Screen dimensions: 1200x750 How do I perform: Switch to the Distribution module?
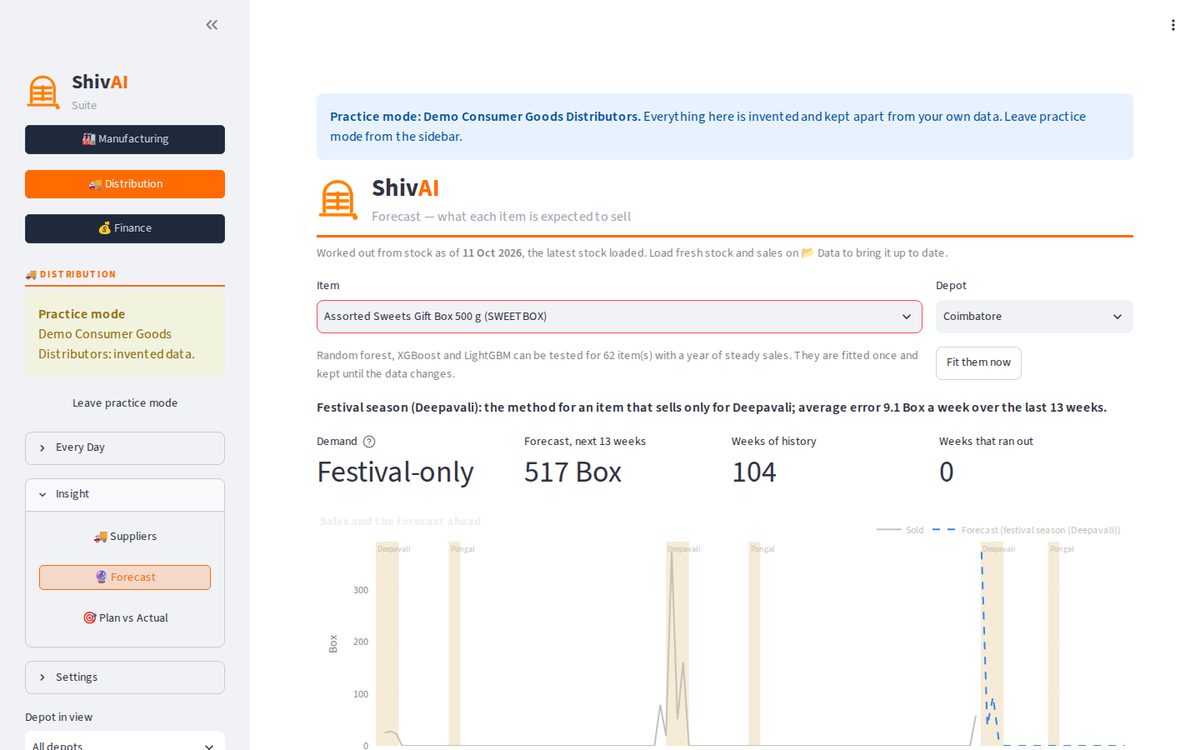pyautogui.click(x=125, y=184)
